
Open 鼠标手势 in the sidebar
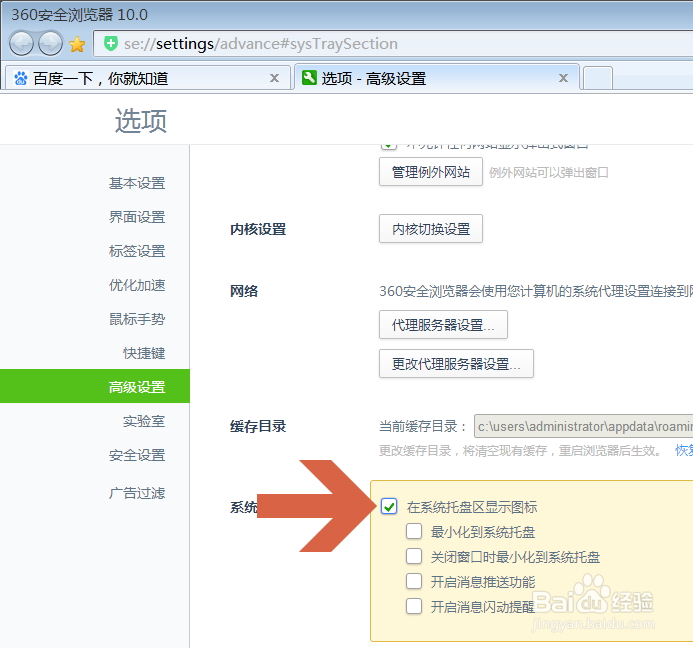137,319
